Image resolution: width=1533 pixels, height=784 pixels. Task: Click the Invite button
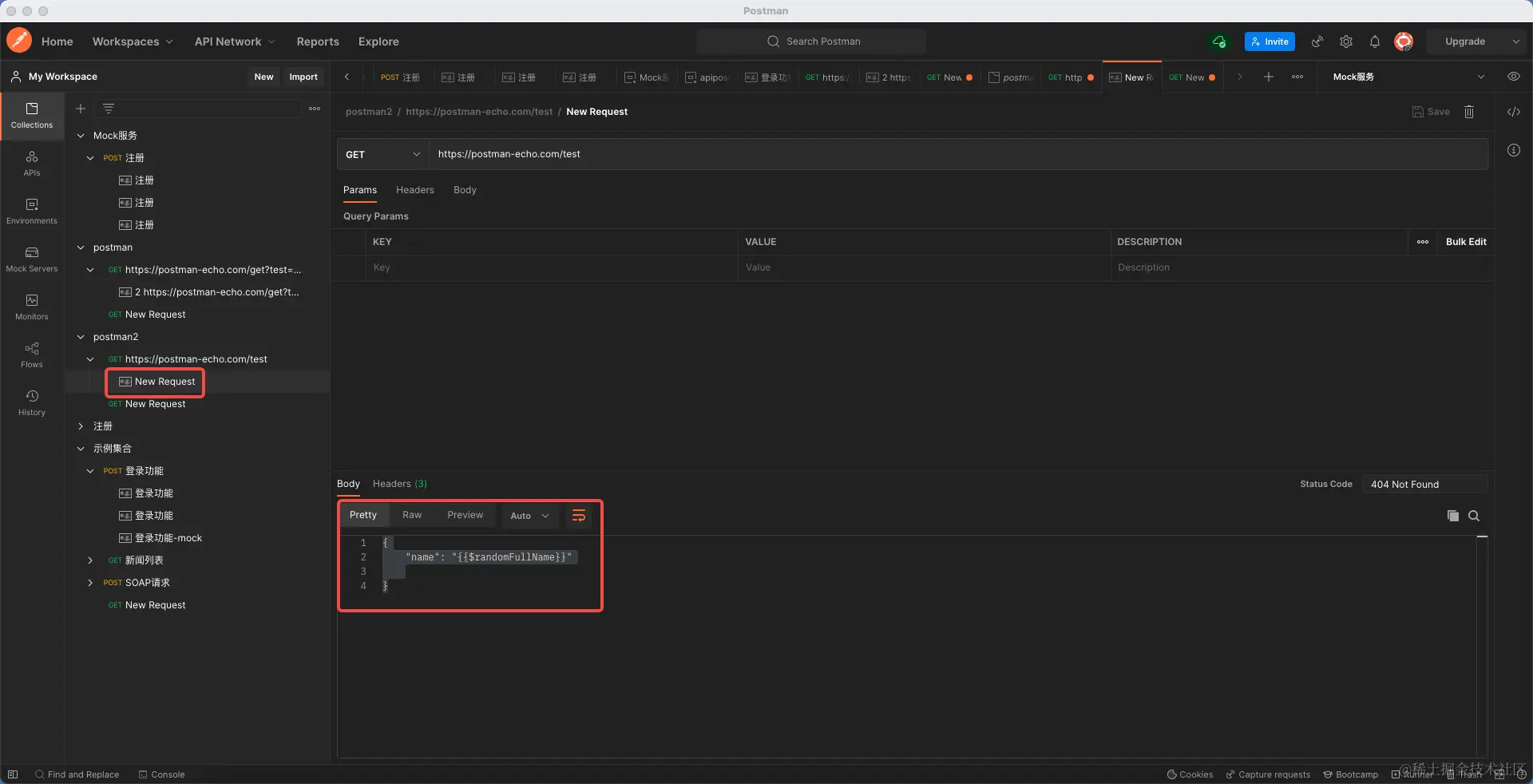point(1270,42)
